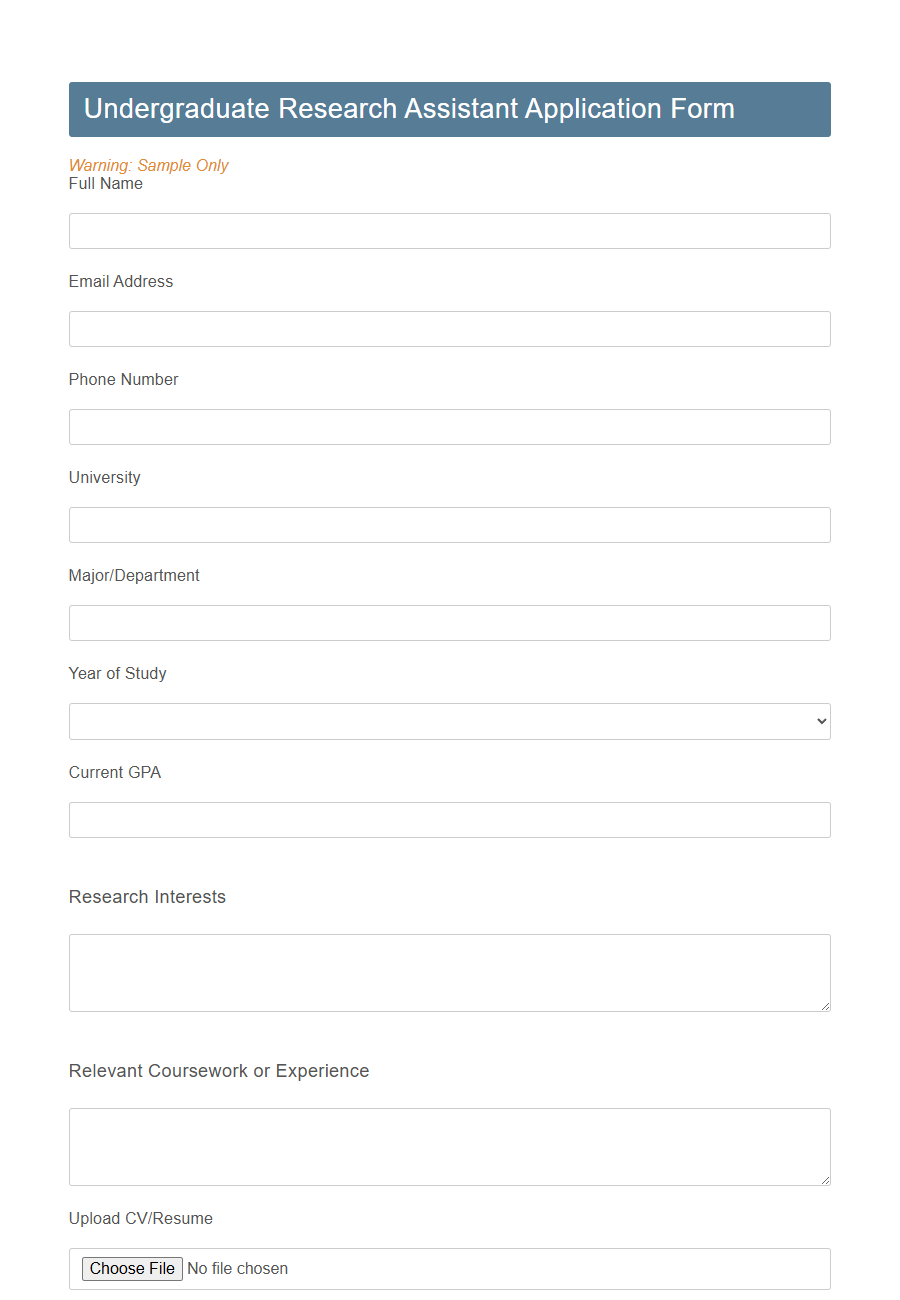Click the Current GPA input field
Image resolution: width=900 pixels, height=1300 pixels.
[449, 820]
